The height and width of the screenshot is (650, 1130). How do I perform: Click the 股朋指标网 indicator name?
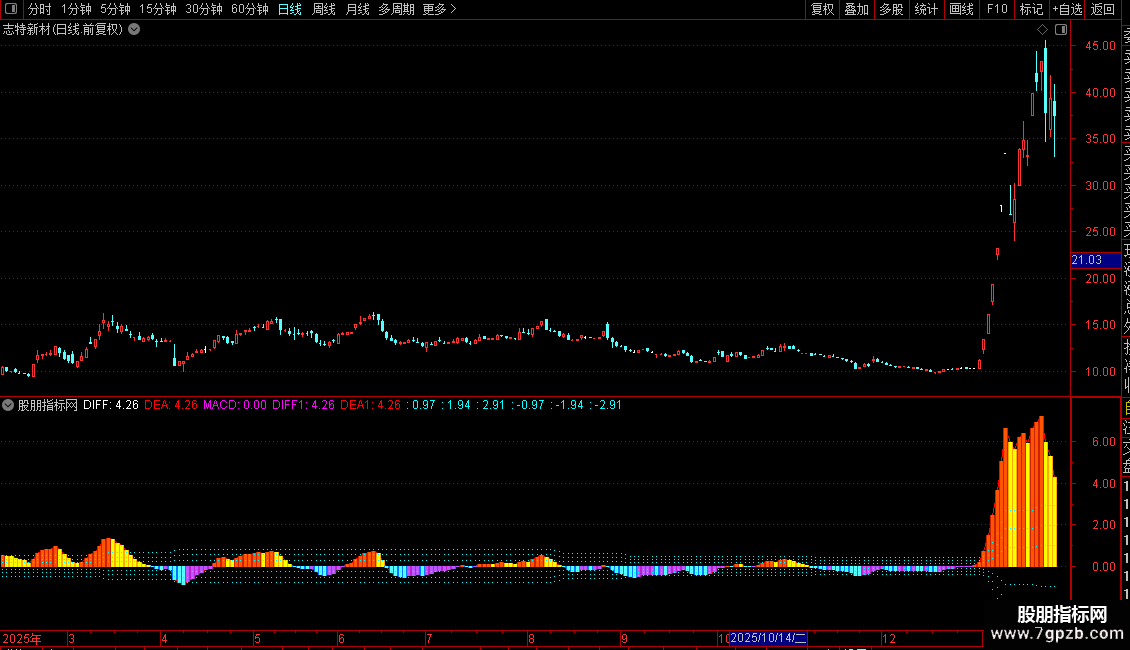tap(48, 405)
